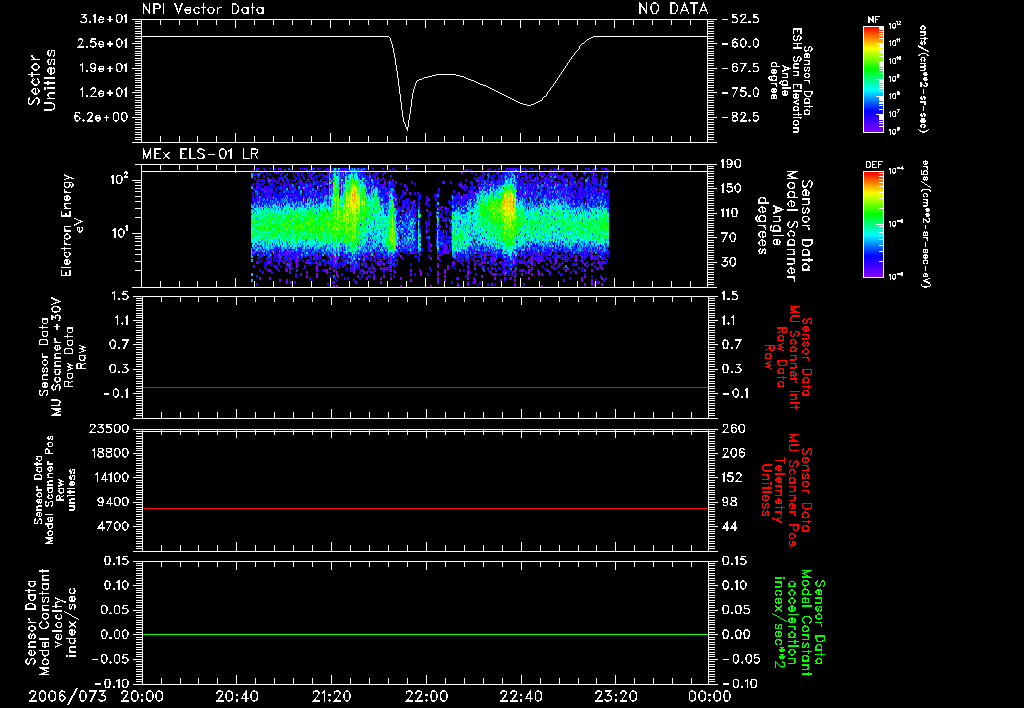Click the 152 telemetry tick label
The image size is (1024, 708).
pos(733,477)
